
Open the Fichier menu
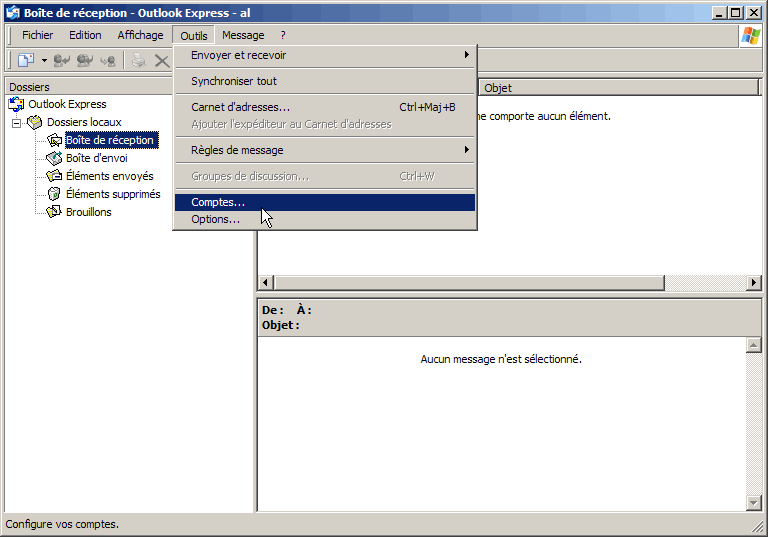(37, 35)
